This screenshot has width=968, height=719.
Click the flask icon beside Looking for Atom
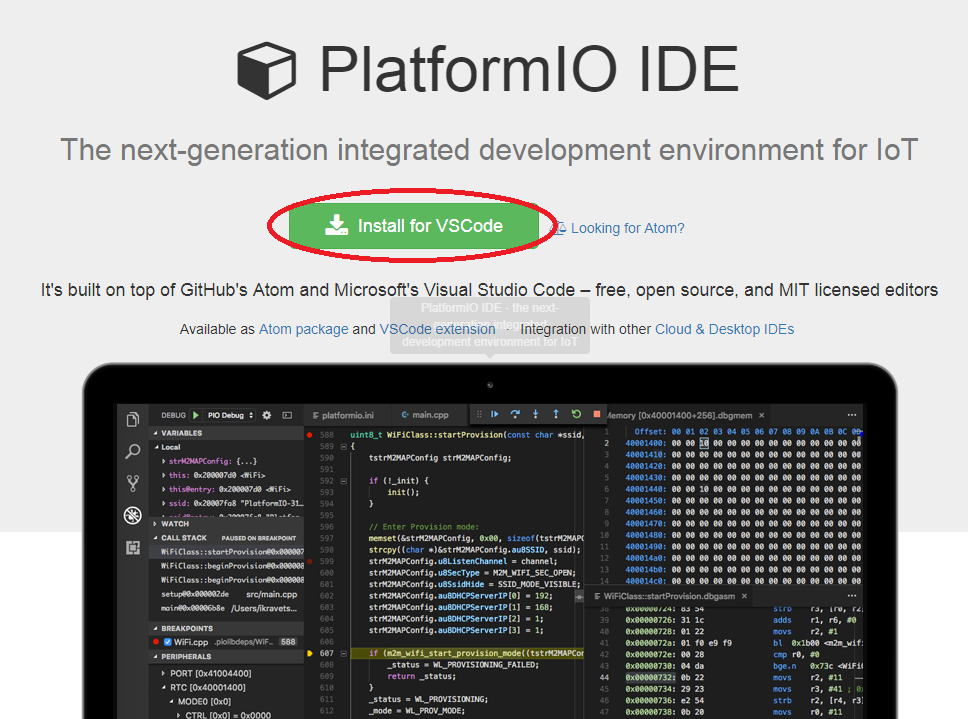(558, 228)
